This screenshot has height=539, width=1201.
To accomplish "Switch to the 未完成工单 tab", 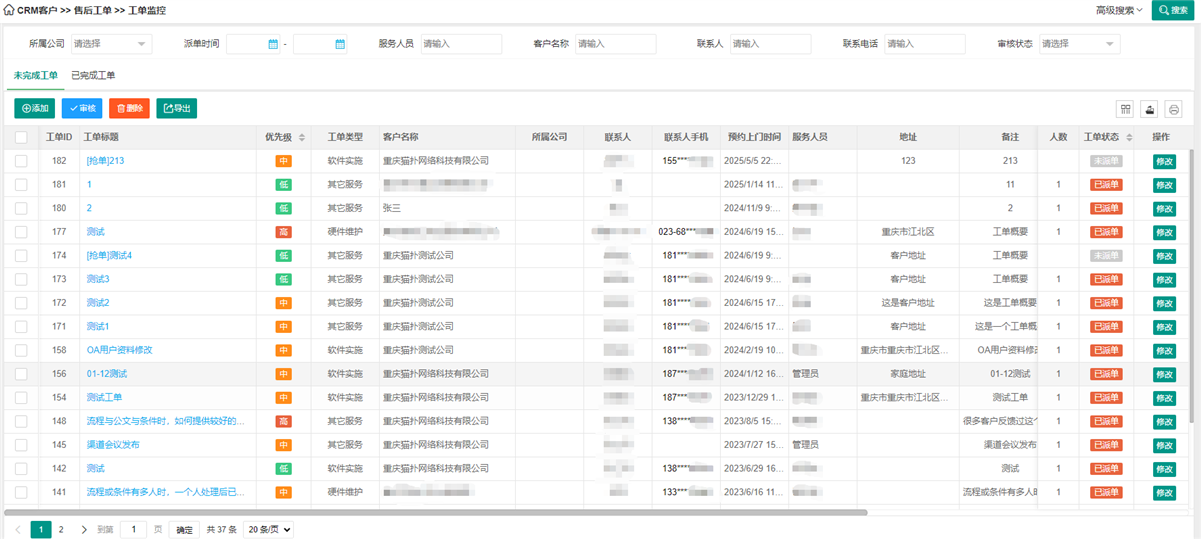I will tap(36, 76).
